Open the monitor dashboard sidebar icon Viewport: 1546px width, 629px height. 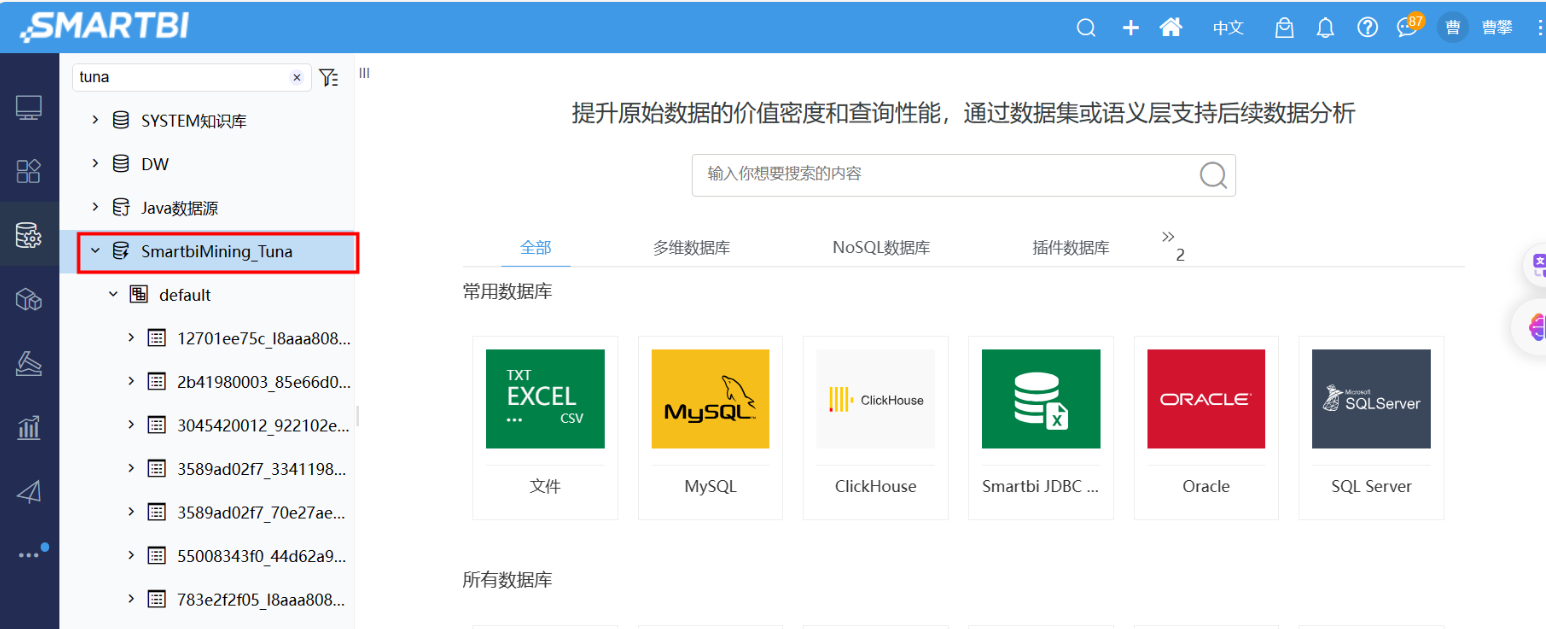coord(29,108)
